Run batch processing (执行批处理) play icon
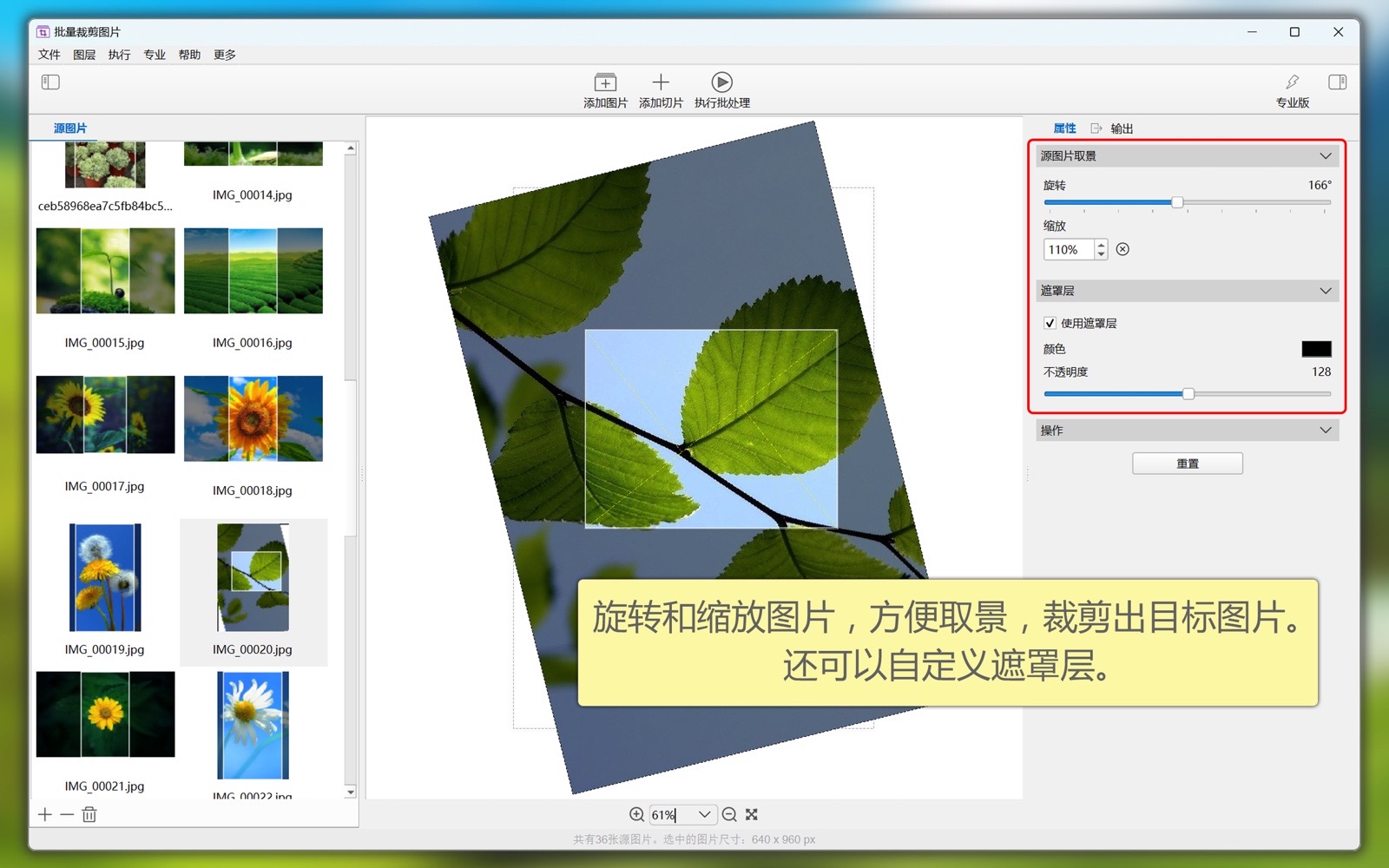Screen dimensions: 1389x868 point(721,82)
